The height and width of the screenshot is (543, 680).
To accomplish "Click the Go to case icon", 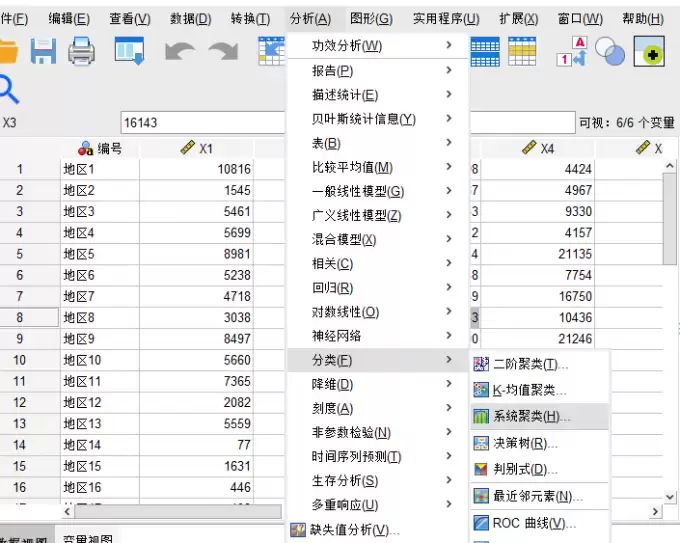I will pyautogui.click(x=271, y=51).
